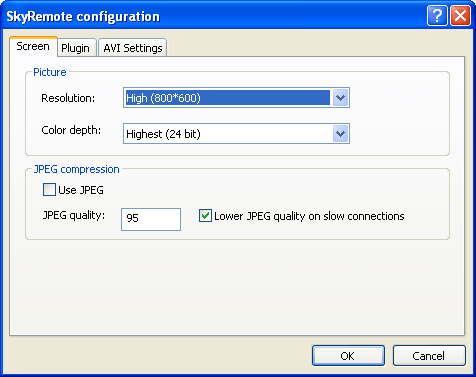This screenshot has height=377, width=476.
Task: Close the SkyRemote configuration window
Action: coord(460,16)
